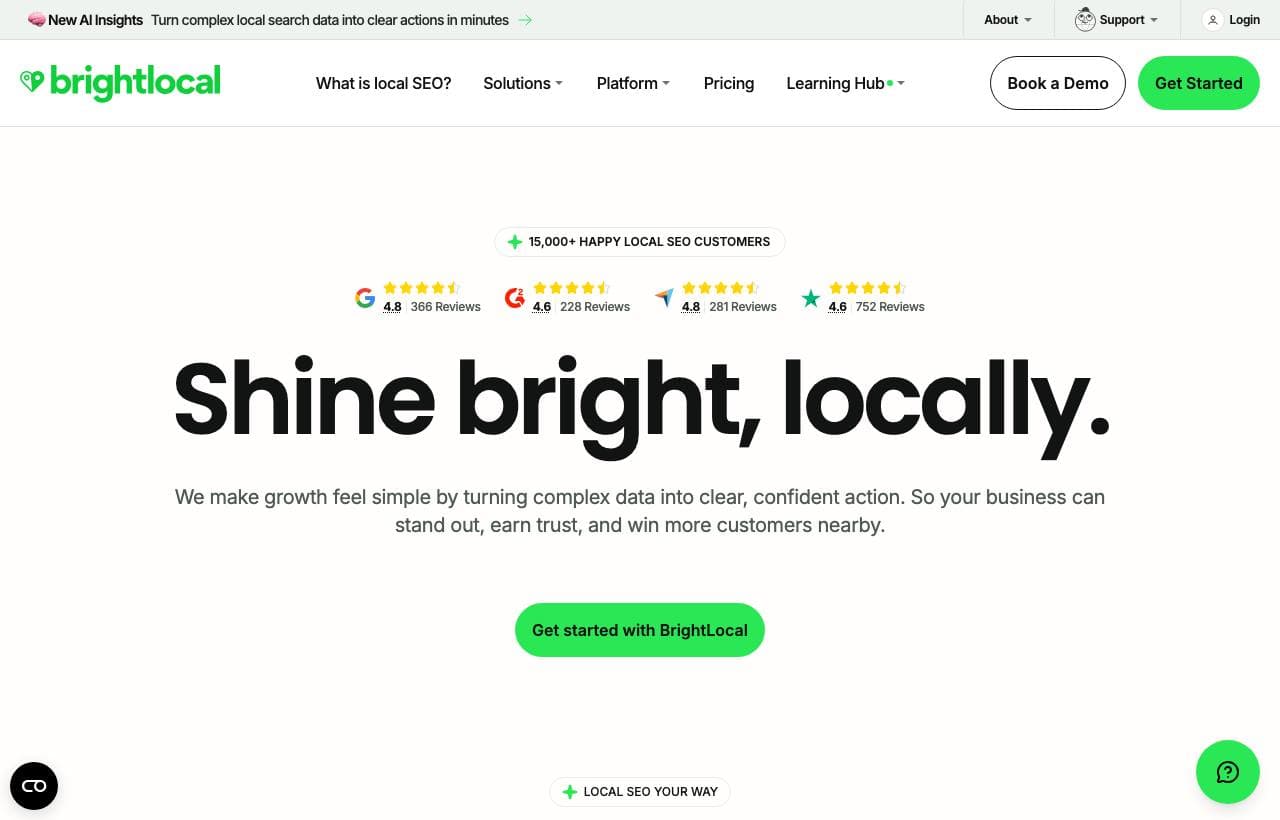Click the 4.6 rating next to G2 logo

(542, 307)
